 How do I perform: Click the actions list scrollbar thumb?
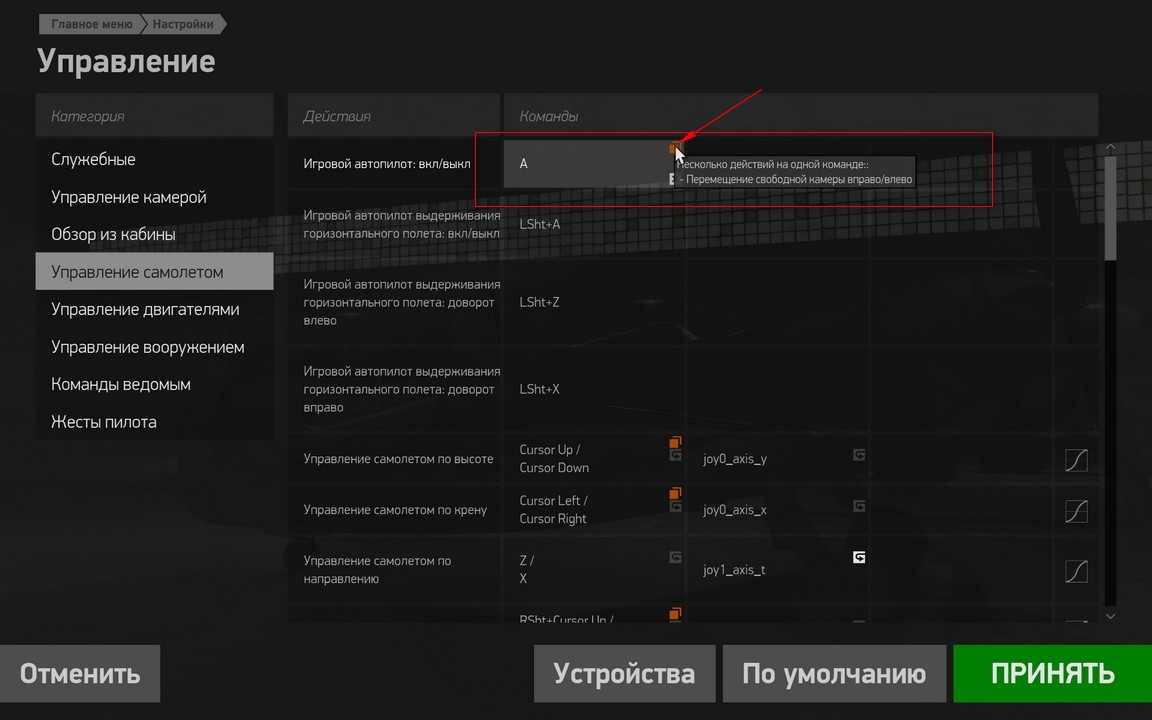coord(1110,208)
